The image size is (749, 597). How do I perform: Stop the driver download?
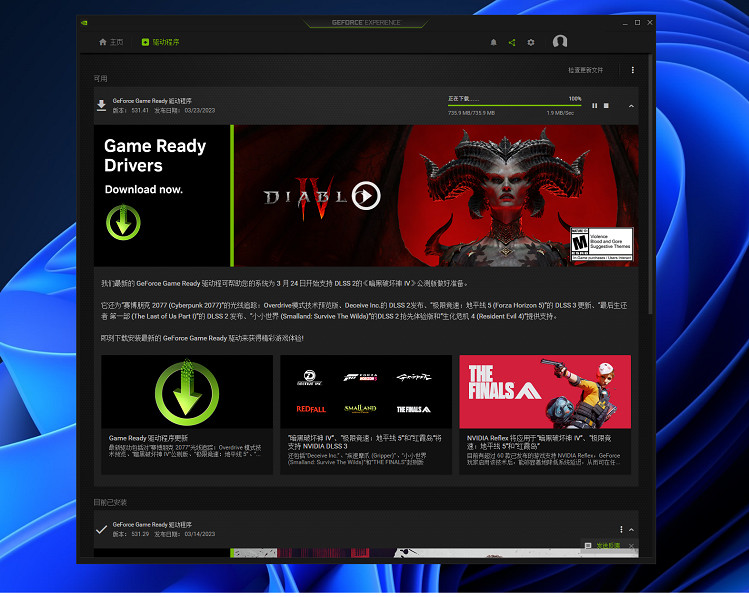606,106
